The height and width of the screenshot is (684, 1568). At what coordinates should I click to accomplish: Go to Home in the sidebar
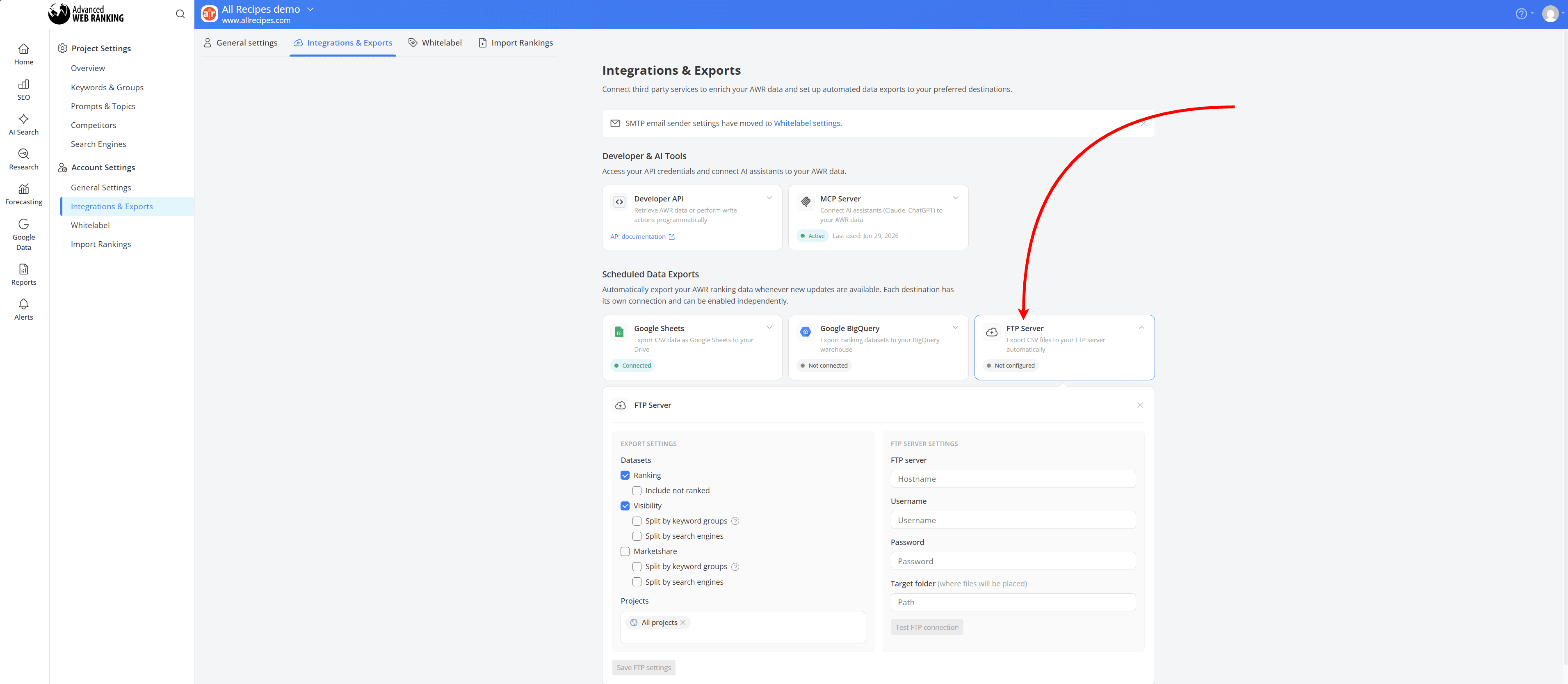coord(24,54)
